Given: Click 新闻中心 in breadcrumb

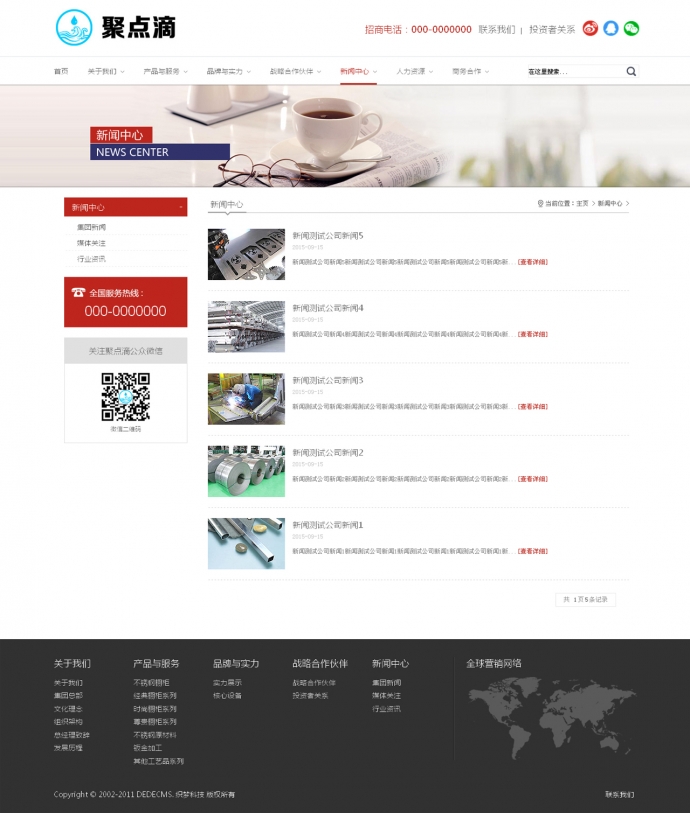Looking at the screenshot, I should [x=610, y=204].
